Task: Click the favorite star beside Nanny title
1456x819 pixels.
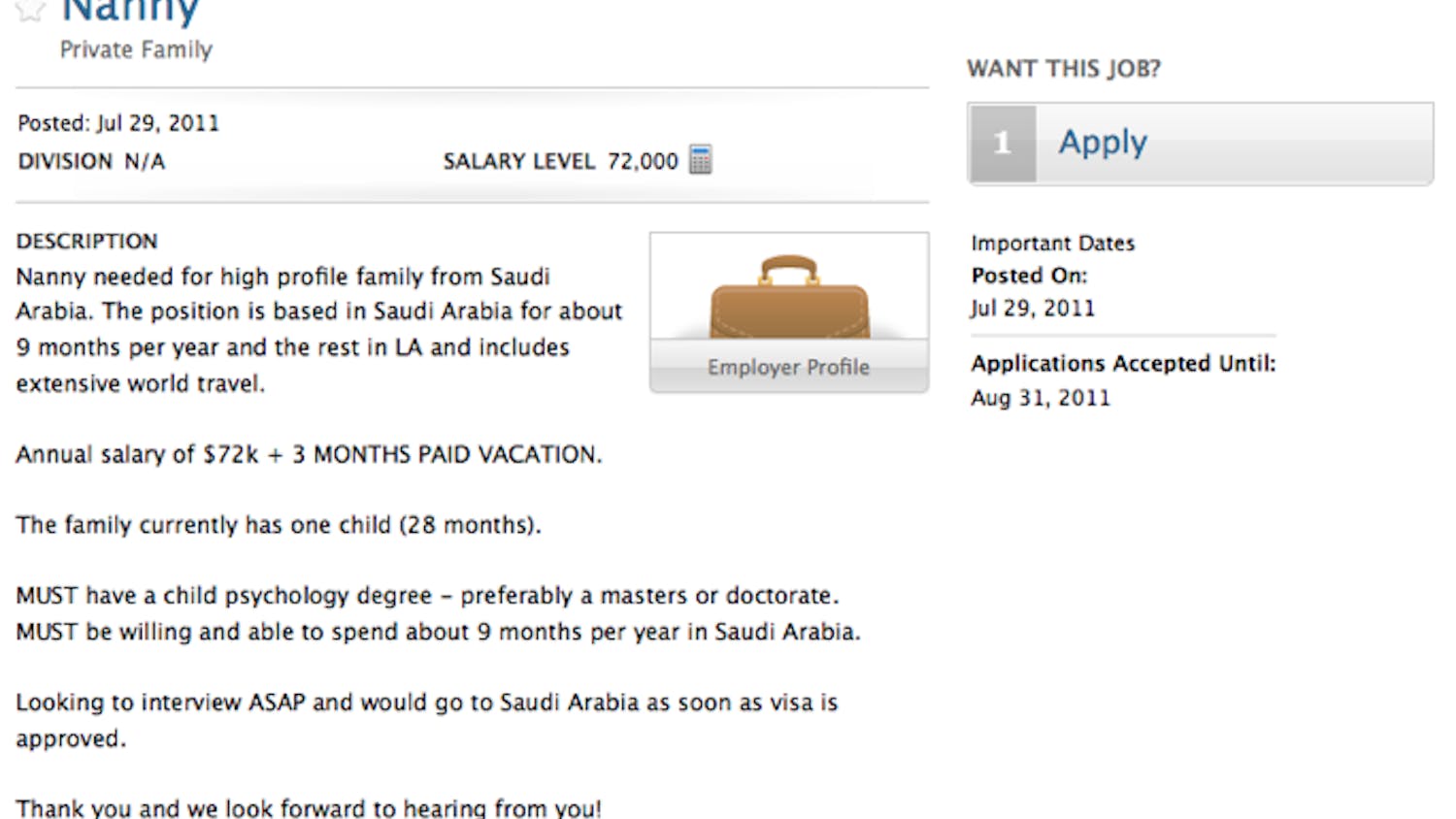Action: tap(29, 9)
